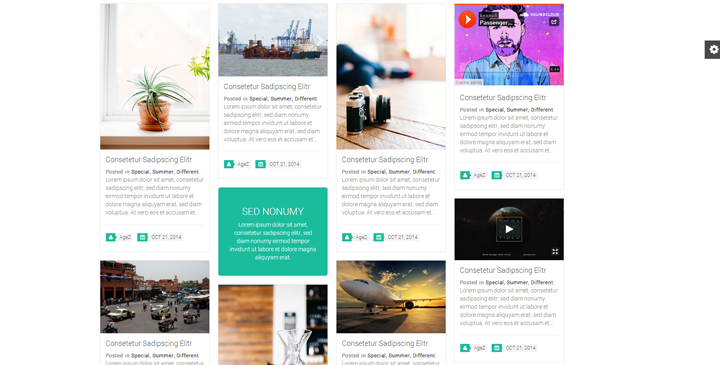Viewport: 720px width, 365px height.
Task: Open the street market photo
Action: pyautogui.click(x=155, y=297)
